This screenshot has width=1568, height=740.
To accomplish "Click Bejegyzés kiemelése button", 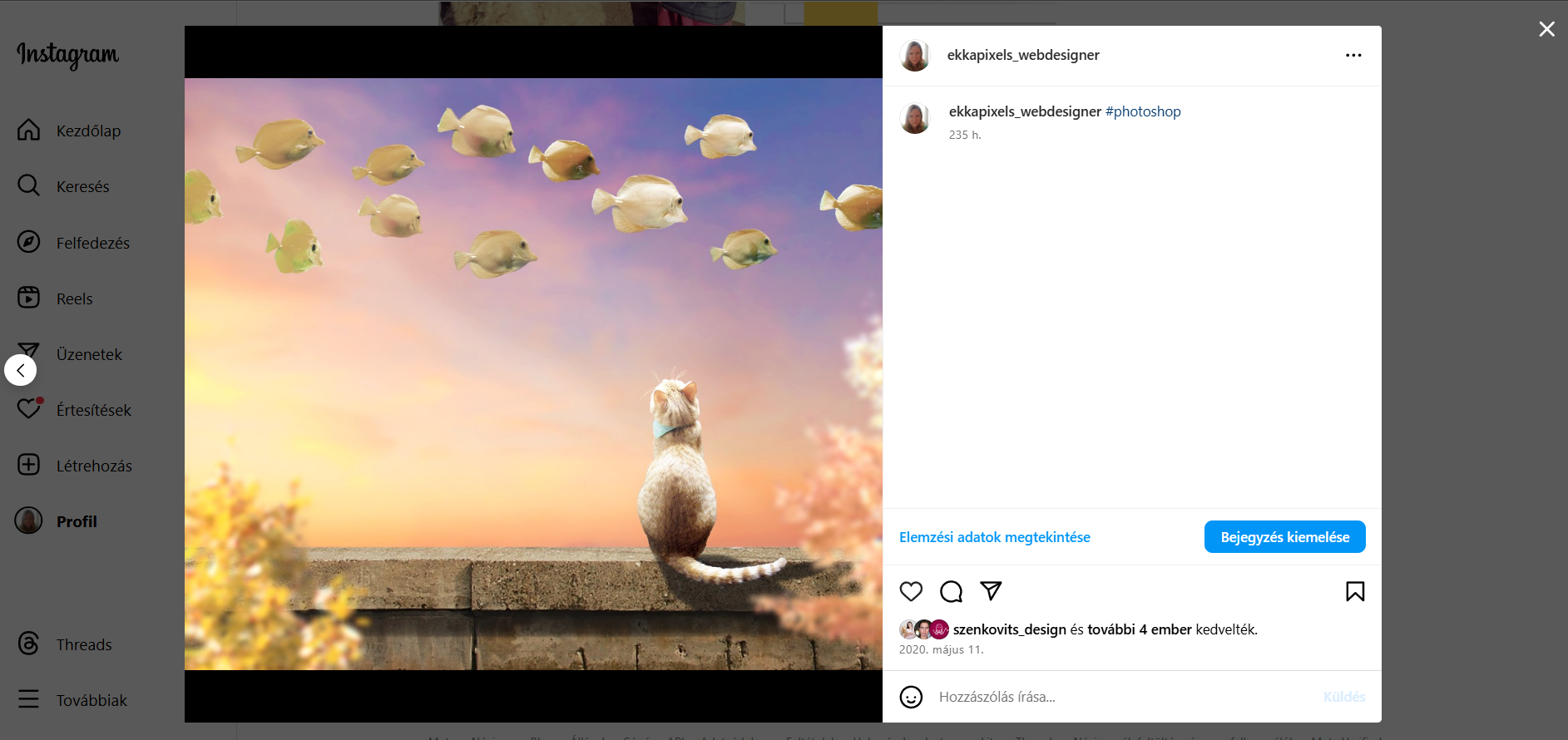I will [1284, 537].
